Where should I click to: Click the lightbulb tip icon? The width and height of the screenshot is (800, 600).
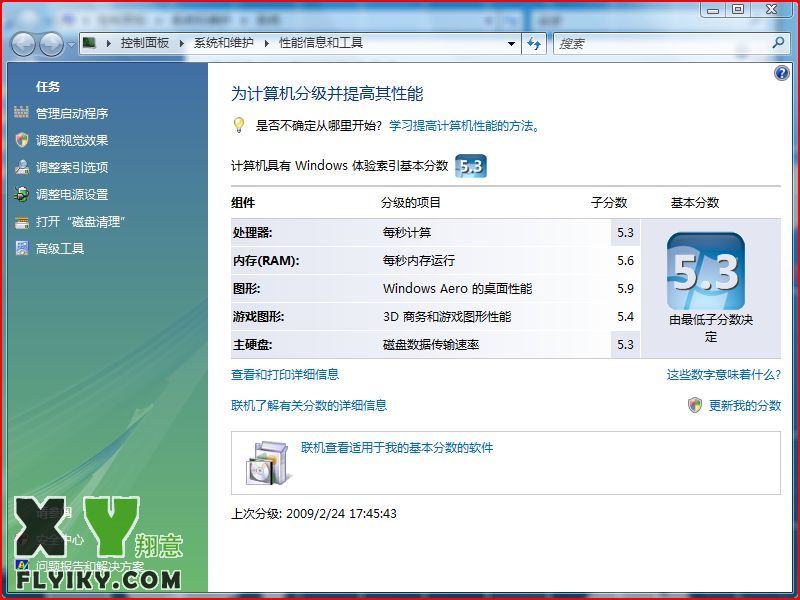pos(238,125)
